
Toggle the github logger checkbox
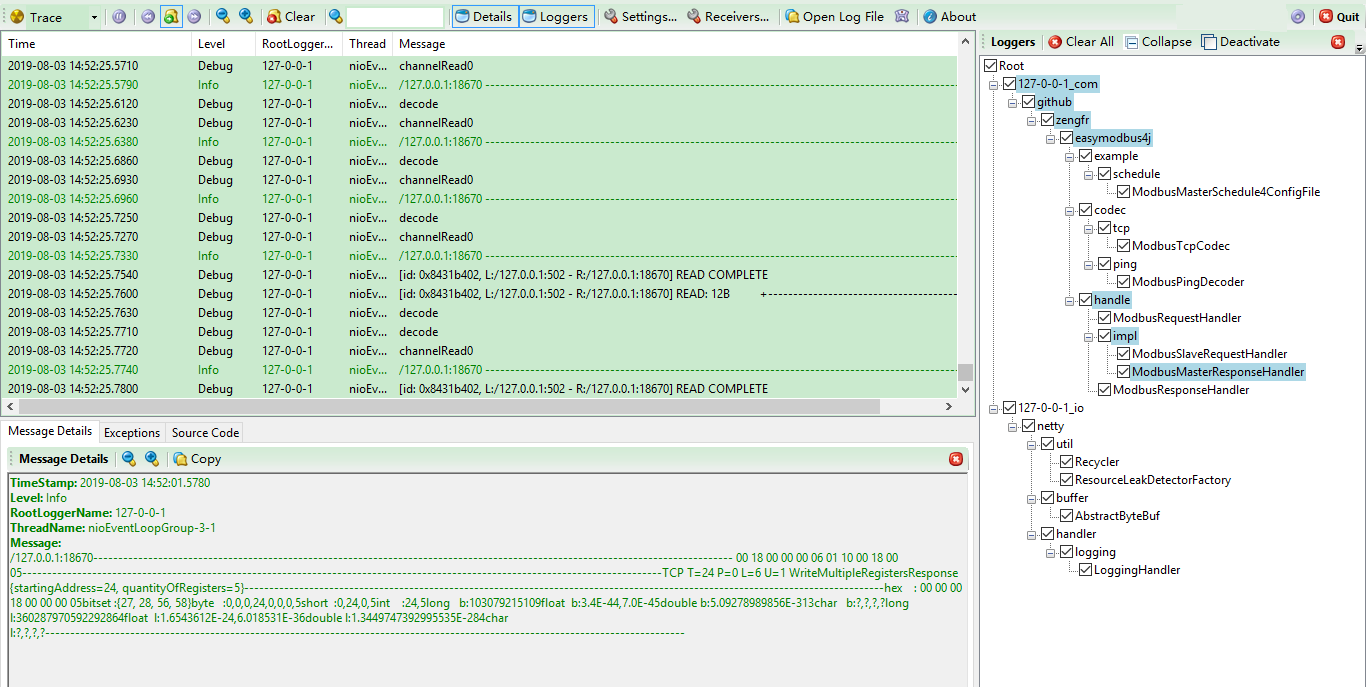pyautogui.click(x=1028, y=102)
